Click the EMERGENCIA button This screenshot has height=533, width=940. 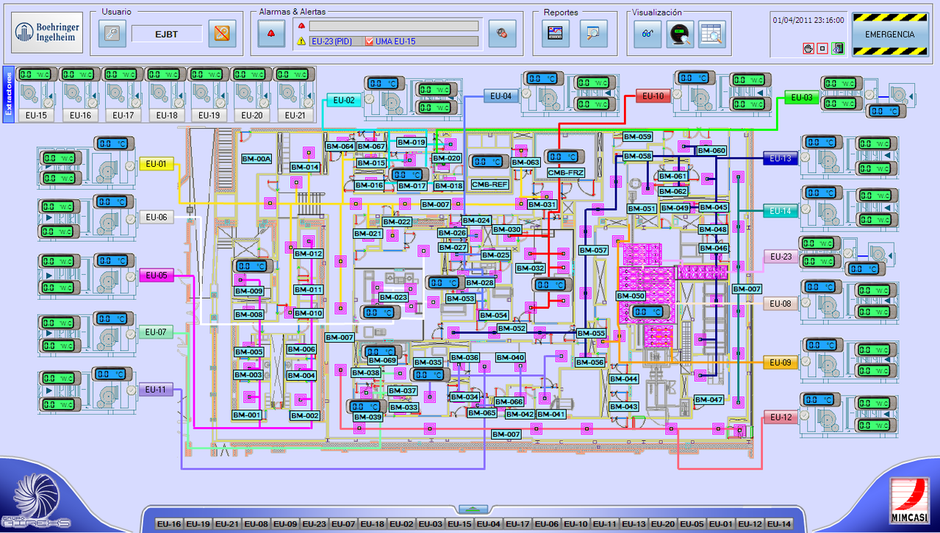[890, 34]
